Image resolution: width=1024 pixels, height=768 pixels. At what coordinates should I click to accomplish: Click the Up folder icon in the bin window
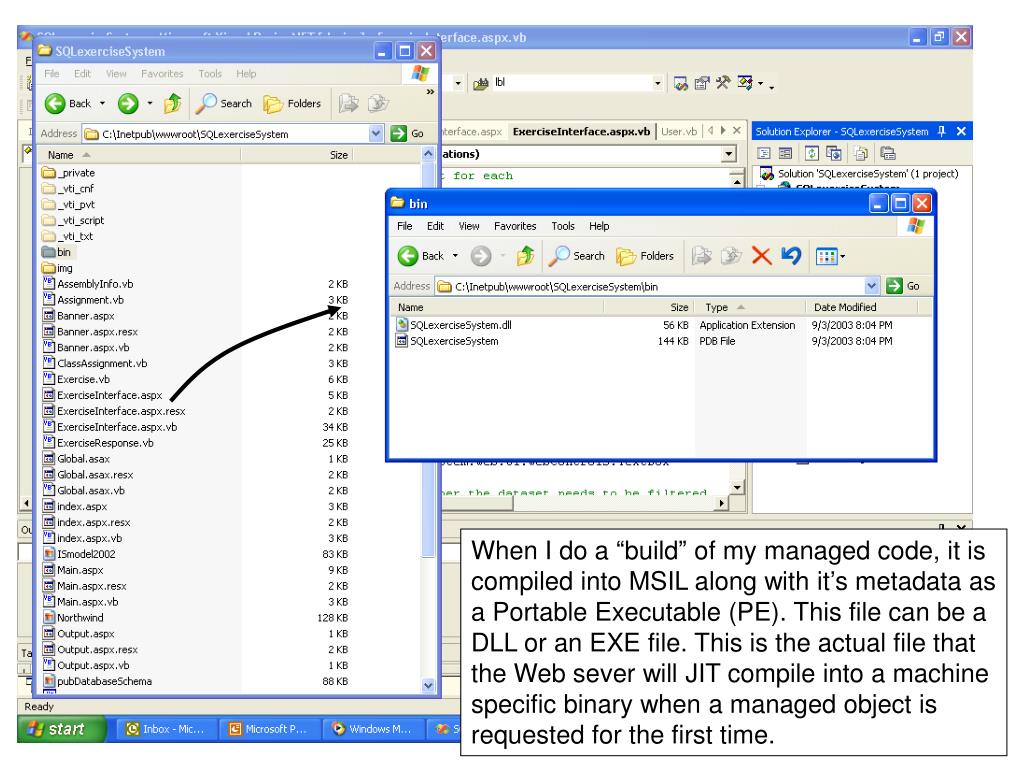(x=525, y=256)
